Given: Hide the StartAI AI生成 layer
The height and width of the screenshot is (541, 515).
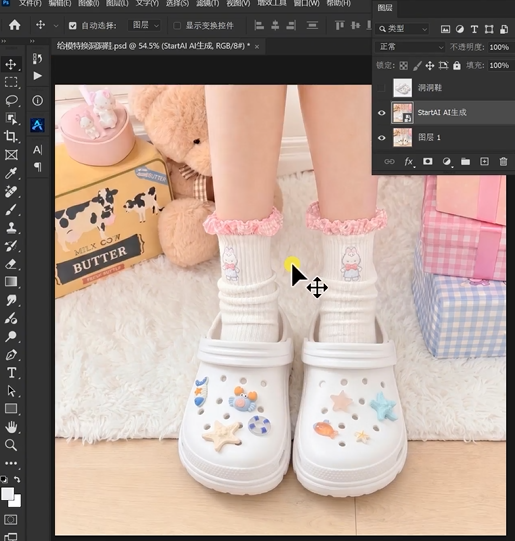Looking at the screenshot, I should (382, 113).
